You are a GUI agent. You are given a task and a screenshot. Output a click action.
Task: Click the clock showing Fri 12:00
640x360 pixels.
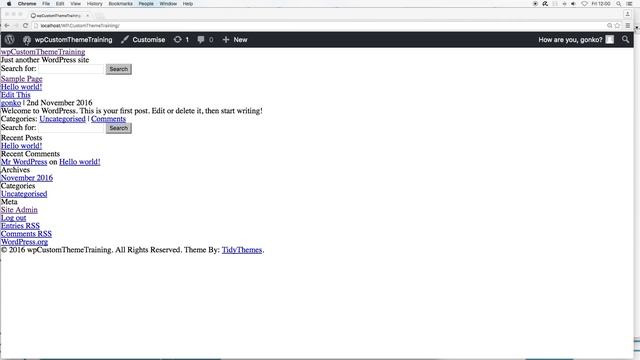(601, 4)
